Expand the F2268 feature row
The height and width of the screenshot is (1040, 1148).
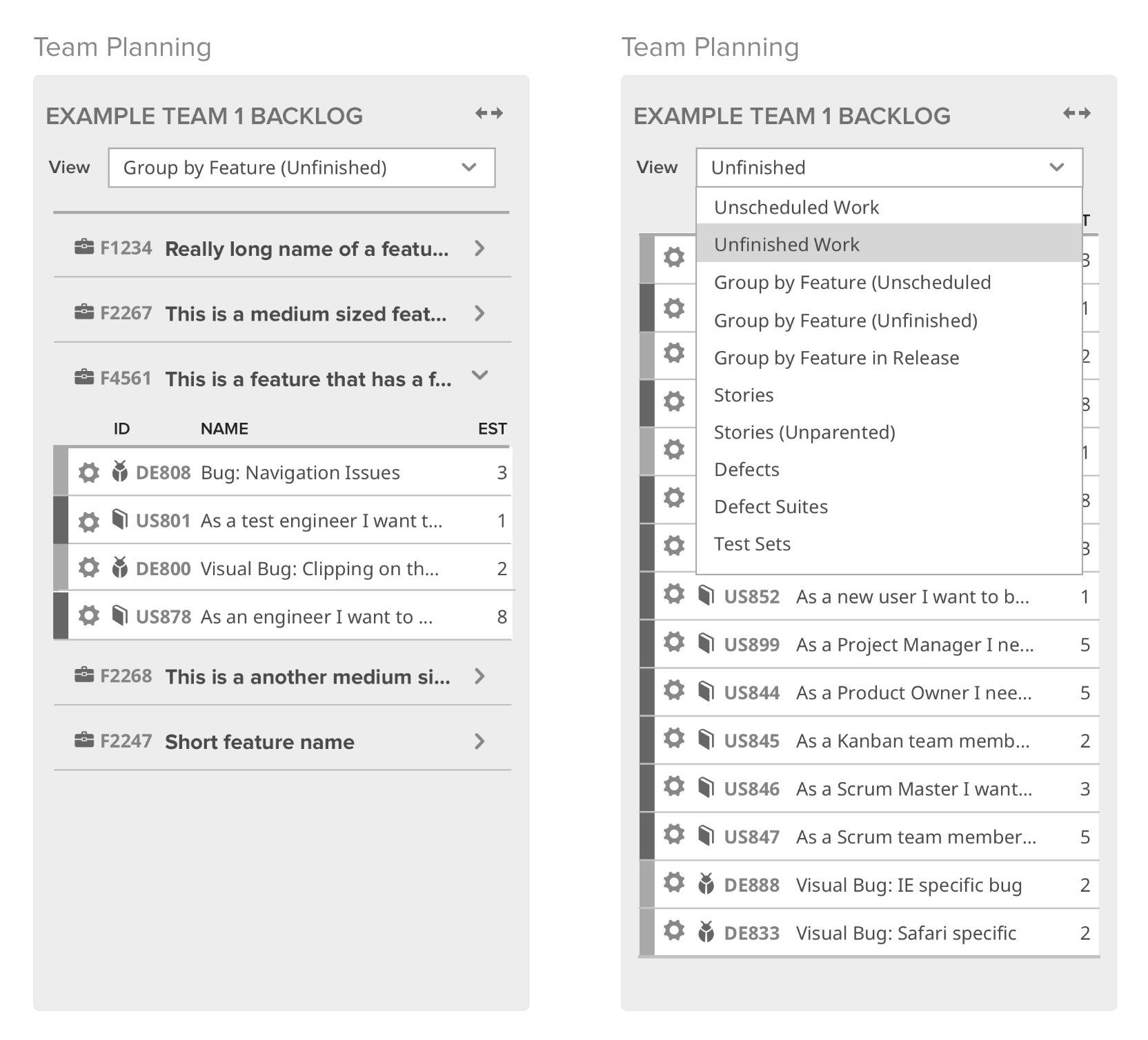479,677
